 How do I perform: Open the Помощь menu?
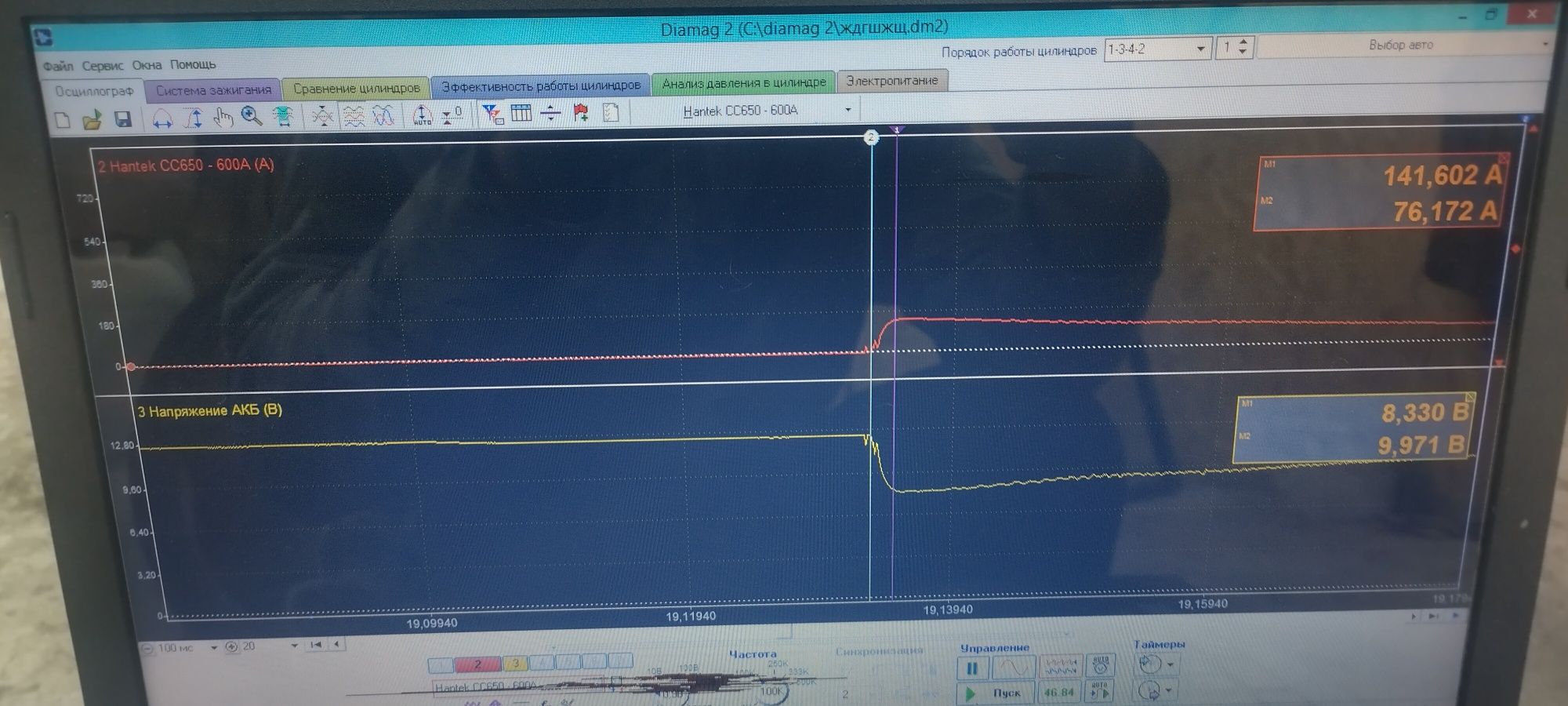click(x=193, y=64)
